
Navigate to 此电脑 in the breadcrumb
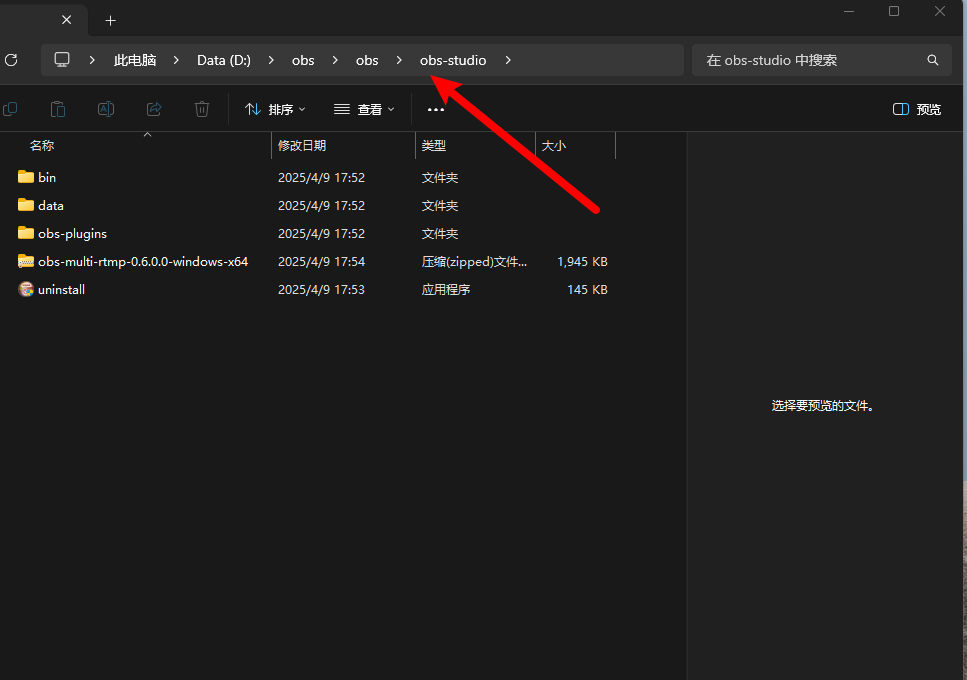135,60
